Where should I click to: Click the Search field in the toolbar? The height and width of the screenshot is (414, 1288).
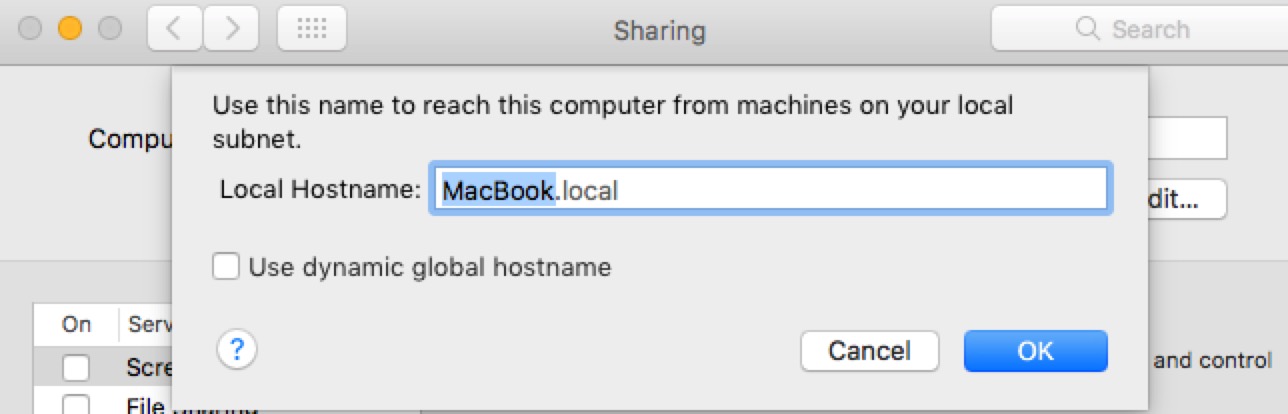1139,29
